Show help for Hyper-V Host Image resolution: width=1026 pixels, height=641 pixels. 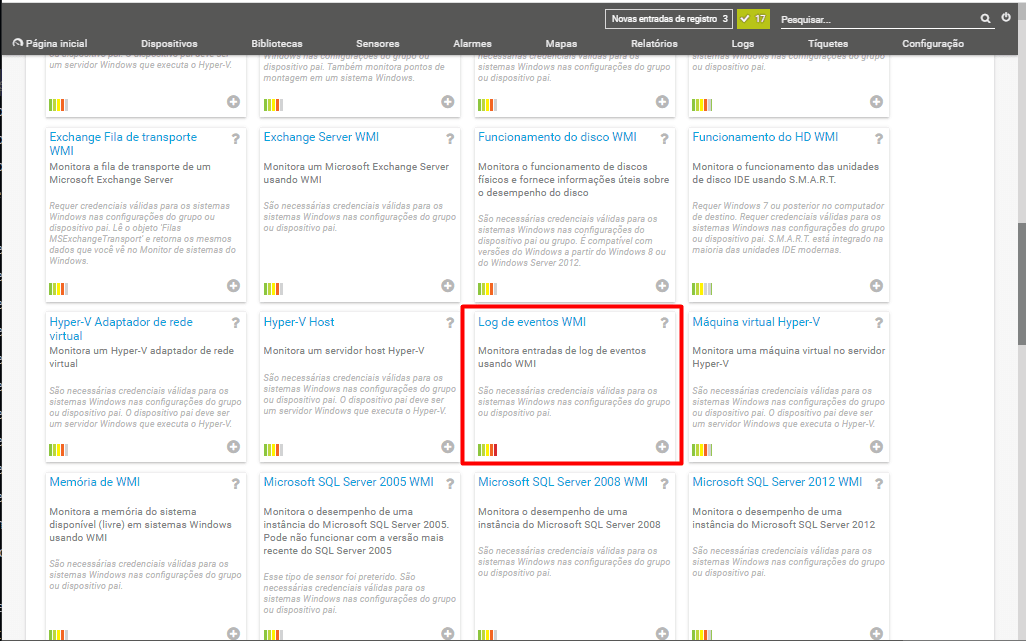click(x=450, y=323)
